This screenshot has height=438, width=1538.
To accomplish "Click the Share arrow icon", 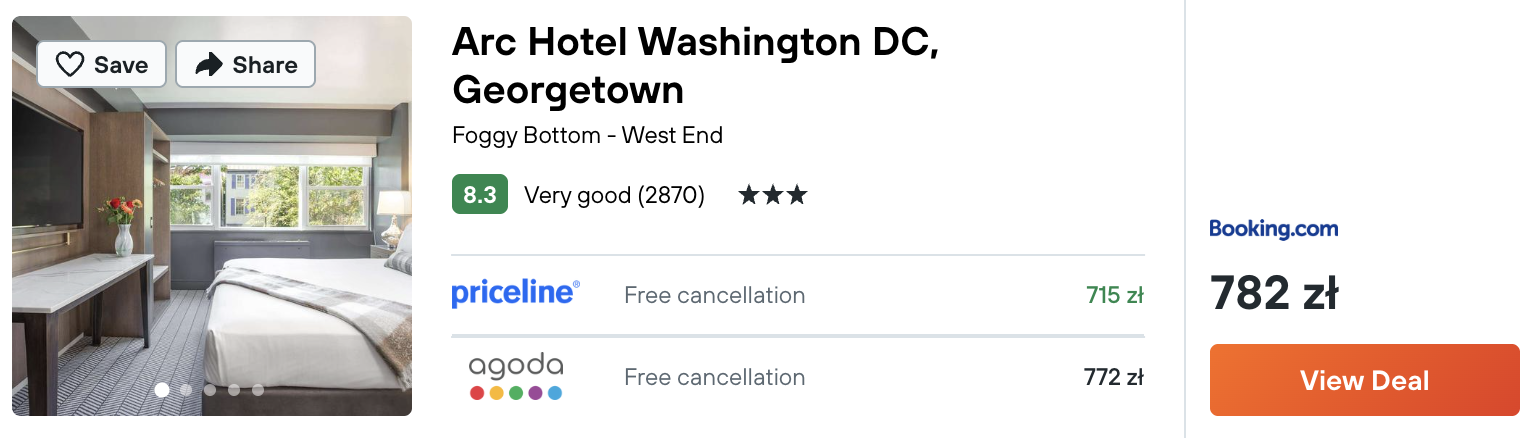I will (209, 65).
